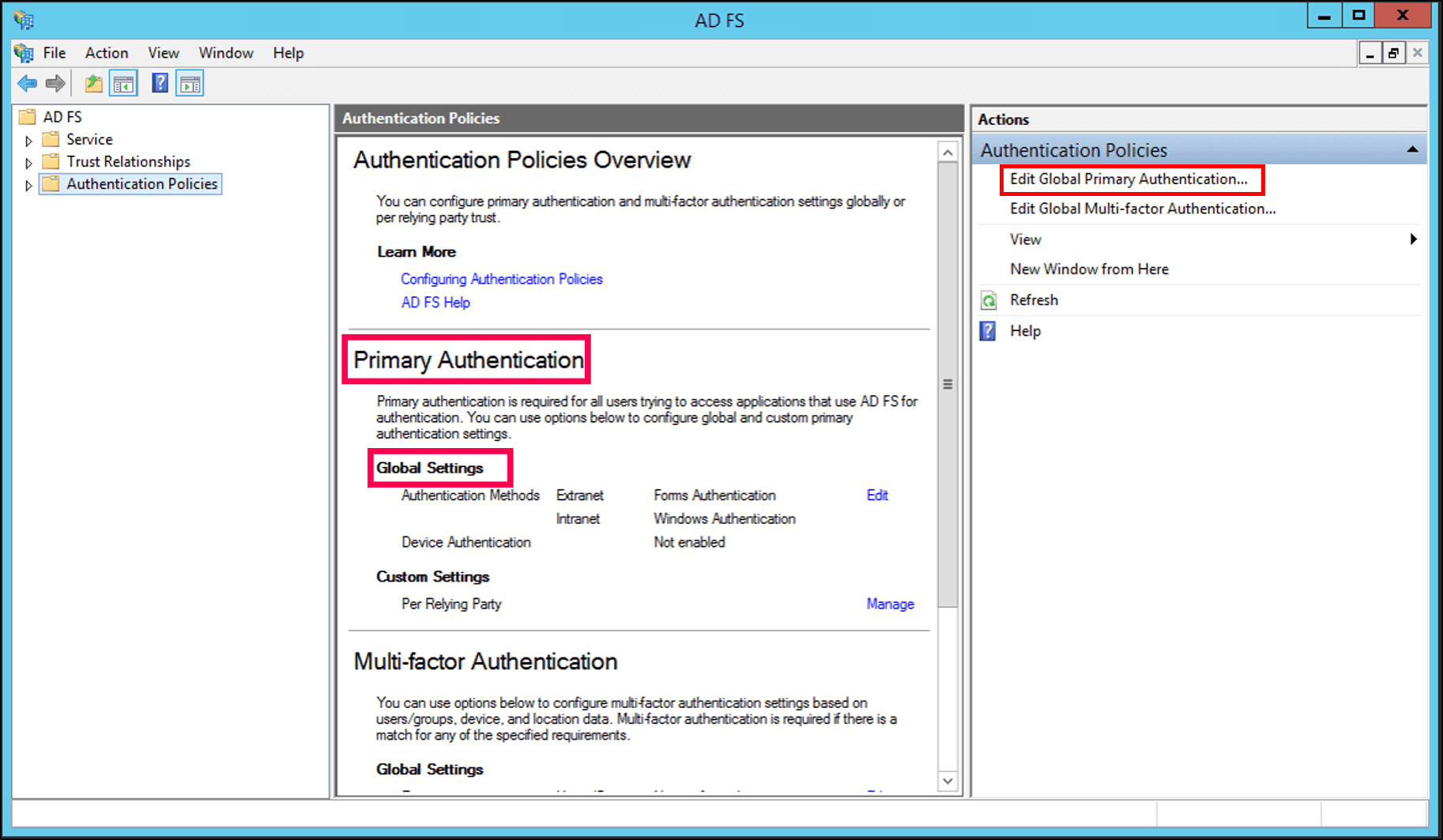
Task: Open the Window menu
Action: [x=226, y=52]
